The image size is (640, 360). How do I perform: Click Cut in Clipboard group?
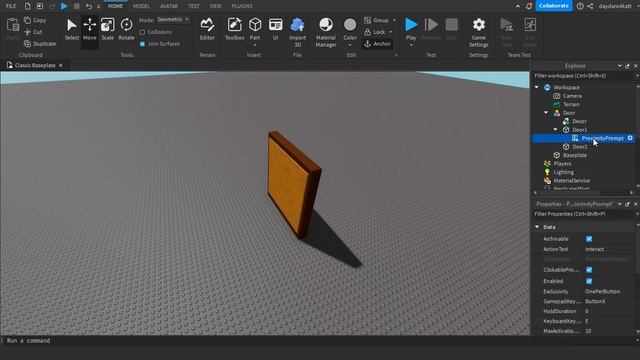(33, 32)
